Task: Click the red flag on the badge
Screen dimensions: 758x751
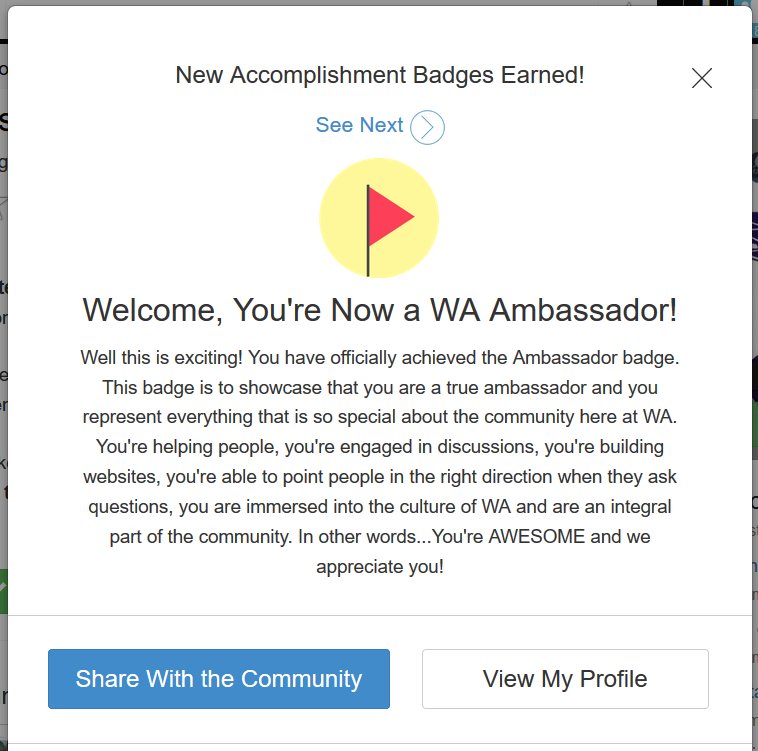Action: (390, 216)
